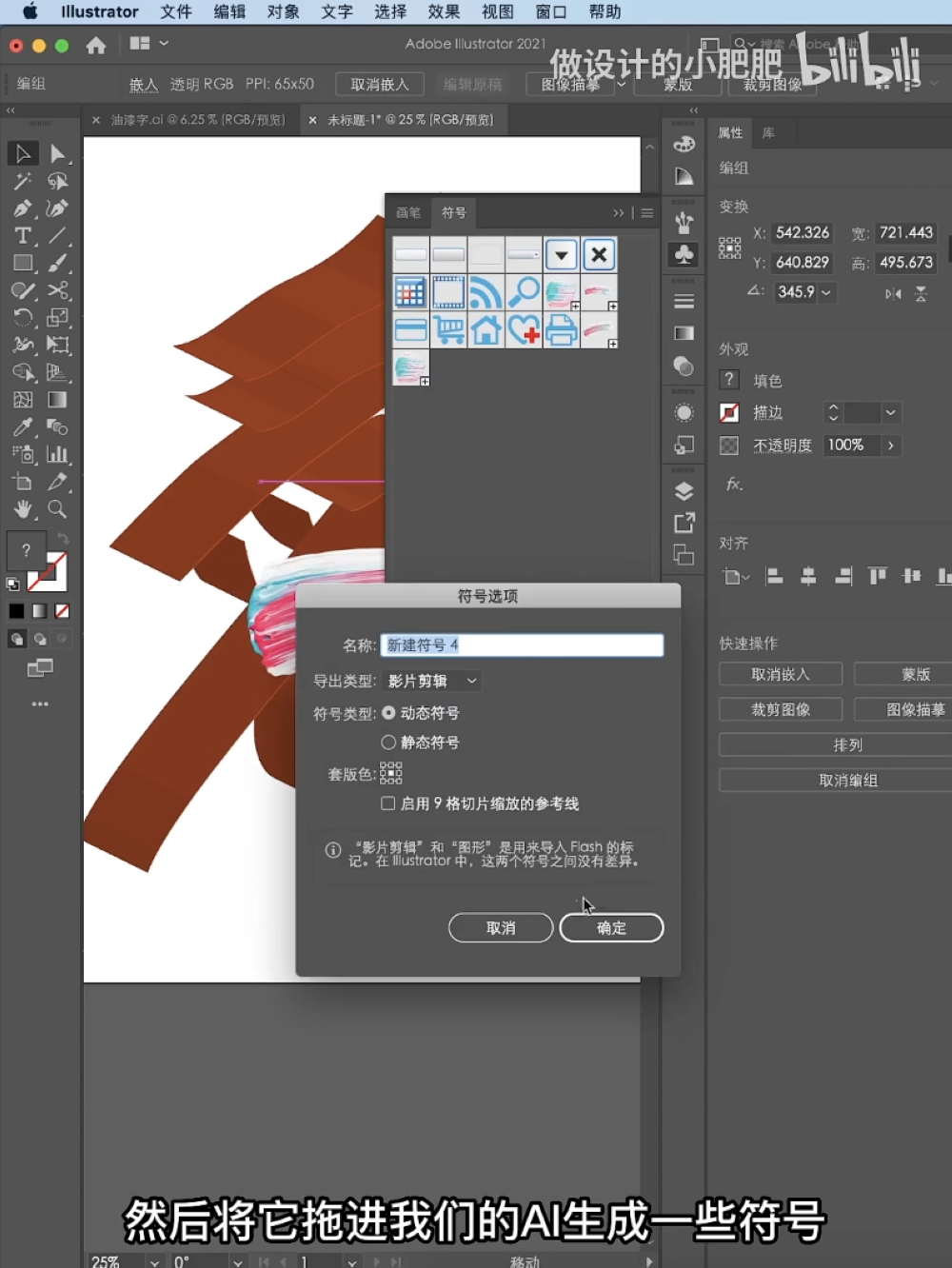Select the Pen tool

[23, 208]
